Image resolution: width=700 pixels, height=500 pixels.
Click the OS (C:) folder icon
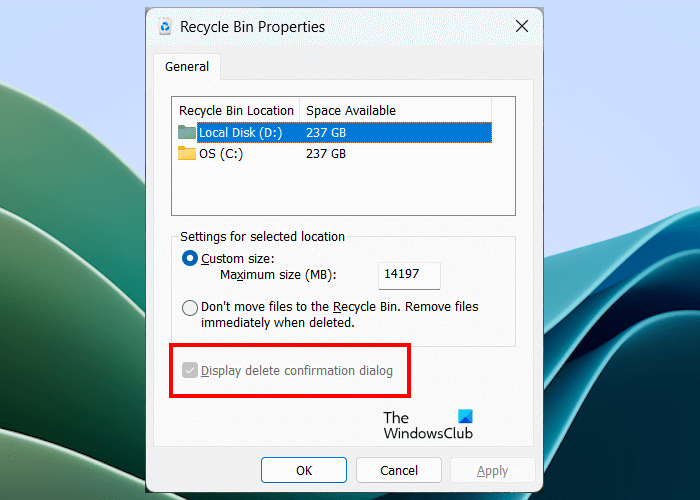tap(187, 154)
